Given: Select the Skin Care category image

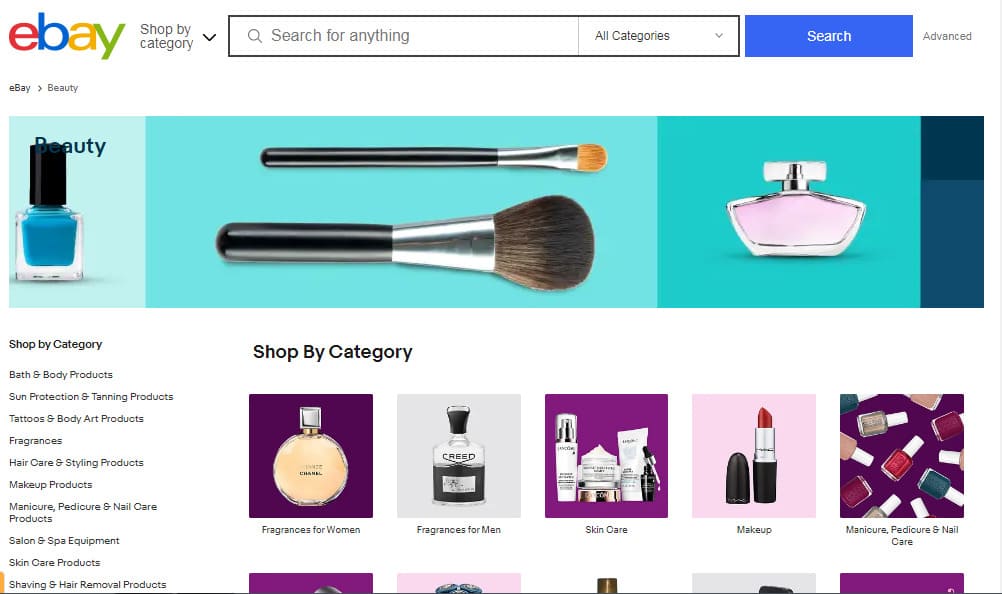Looking at the screenshot, I should tap(606, 455).
